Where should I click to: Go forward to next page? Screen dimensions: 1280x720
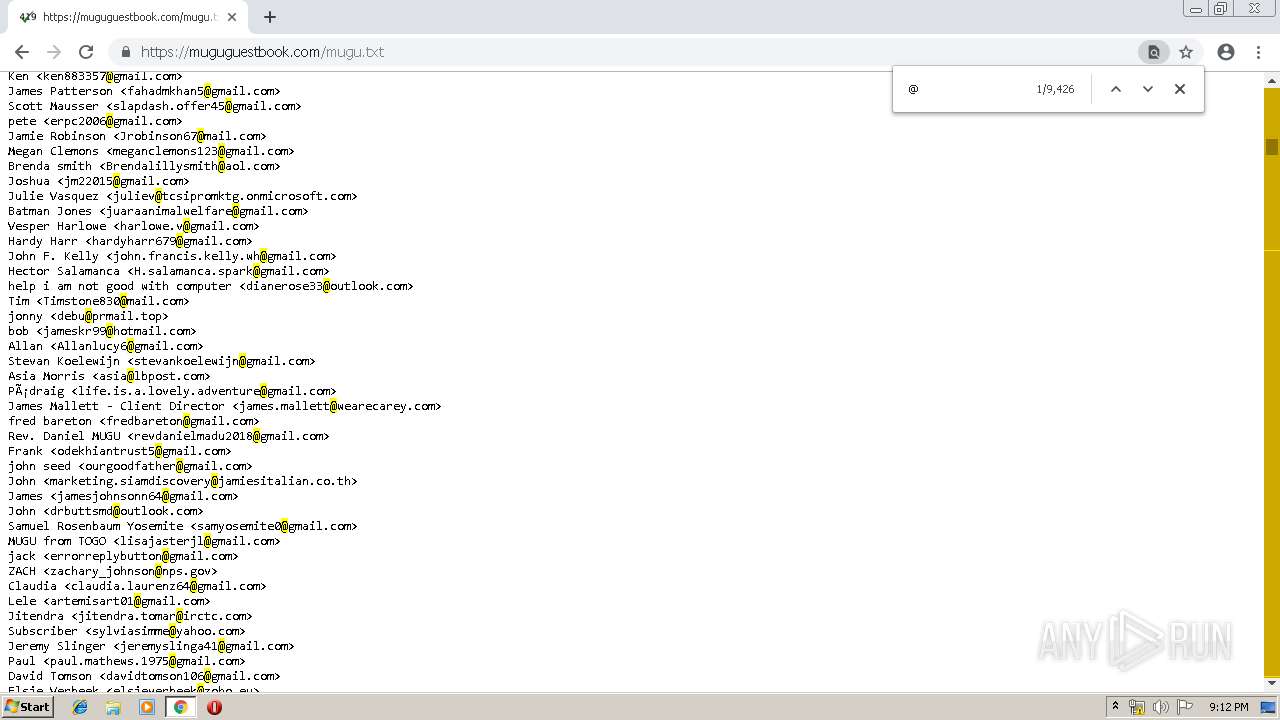(54, 52)
